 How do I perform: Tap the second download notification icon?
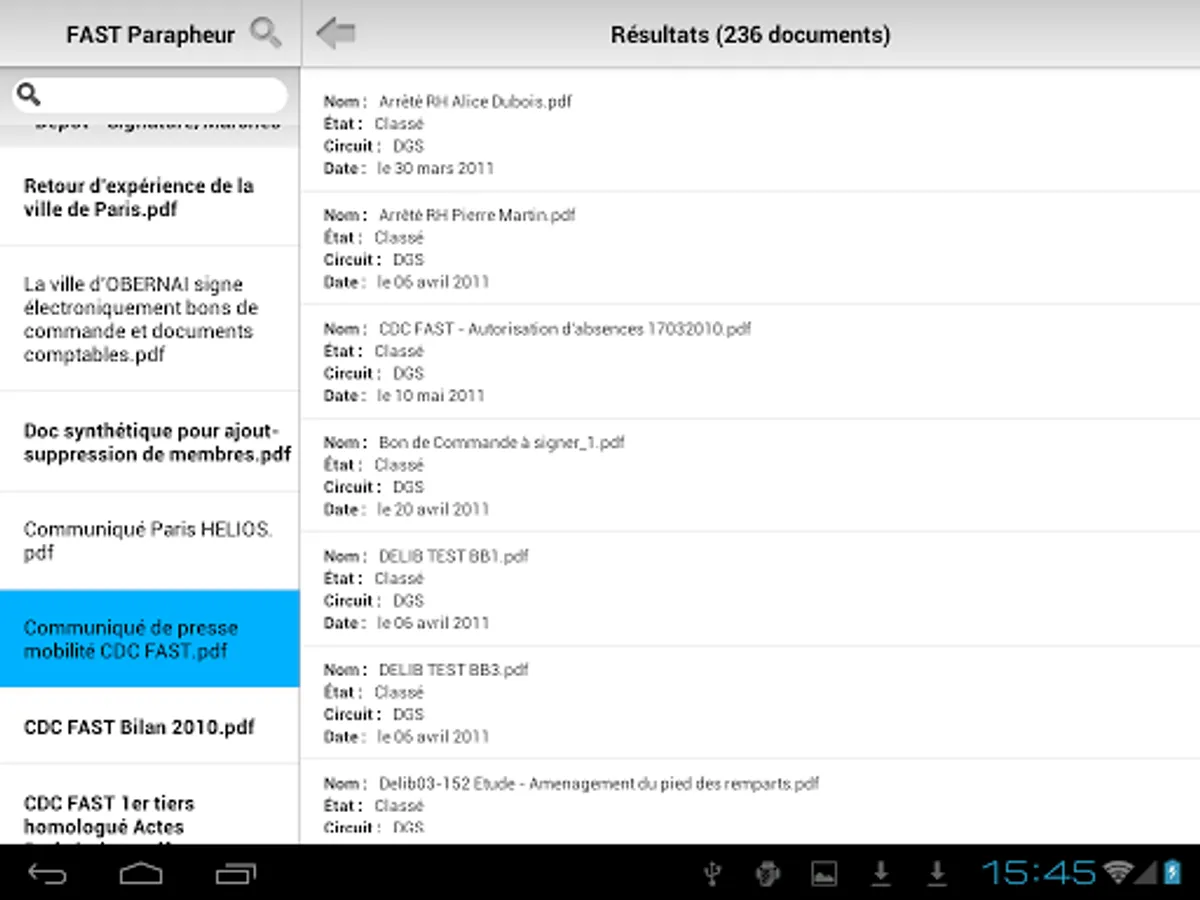pos(937,874)
